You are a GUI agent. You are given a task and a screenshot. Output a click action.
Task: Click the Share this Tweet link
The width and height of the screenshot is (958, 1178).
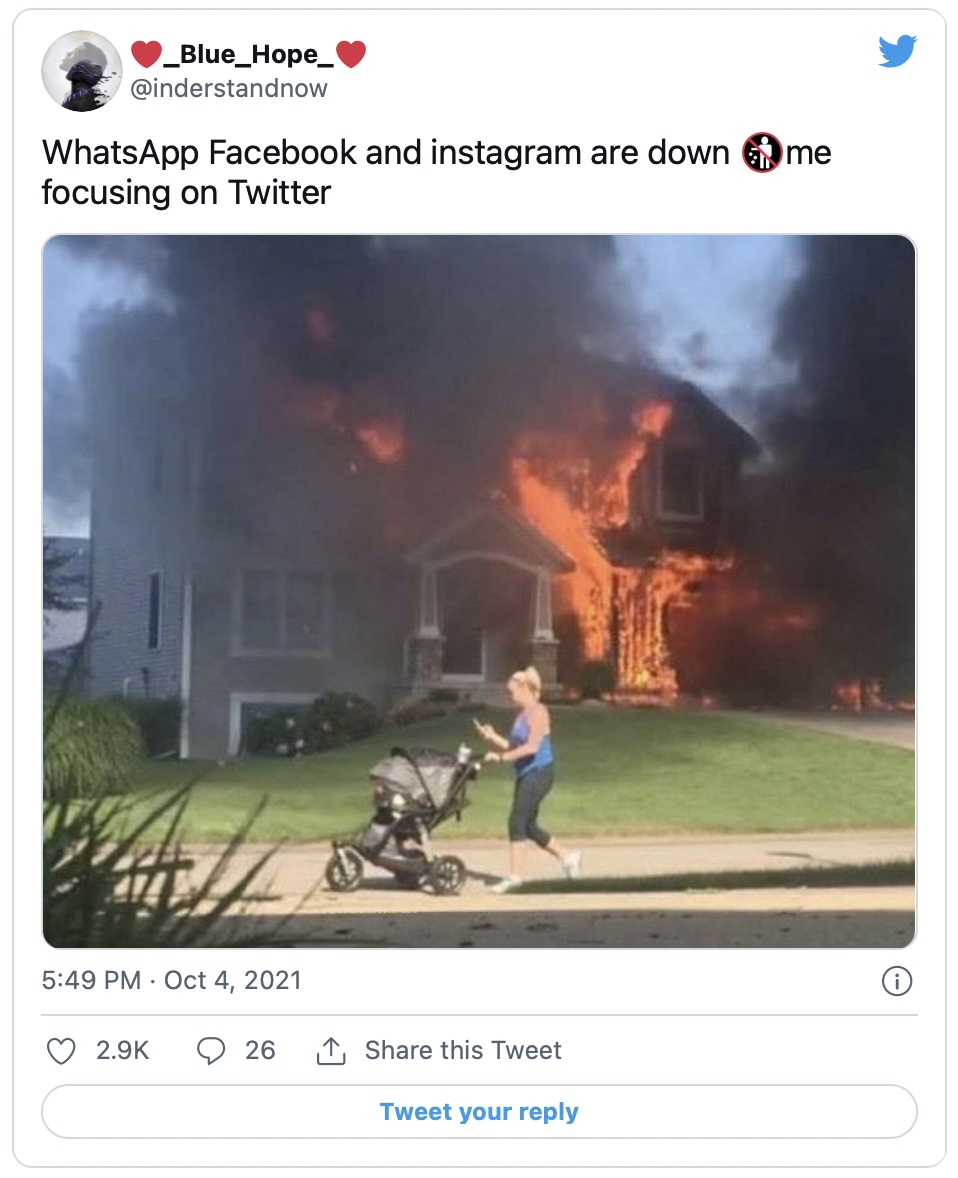click(463, 1051)
